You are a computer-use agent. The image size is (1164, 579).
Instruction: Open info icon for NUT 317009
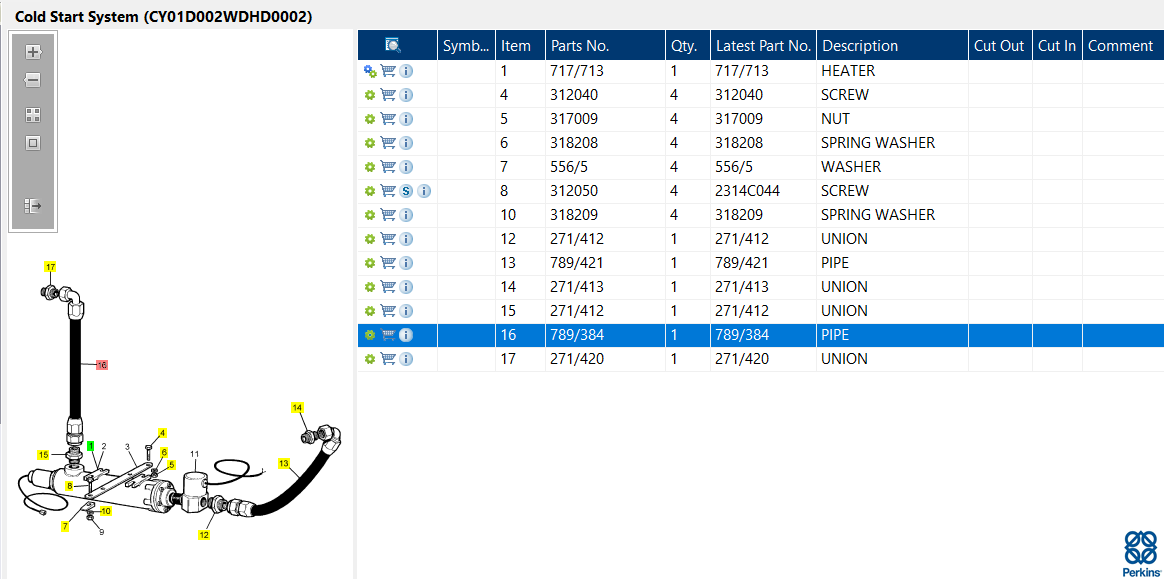[406, 119]
